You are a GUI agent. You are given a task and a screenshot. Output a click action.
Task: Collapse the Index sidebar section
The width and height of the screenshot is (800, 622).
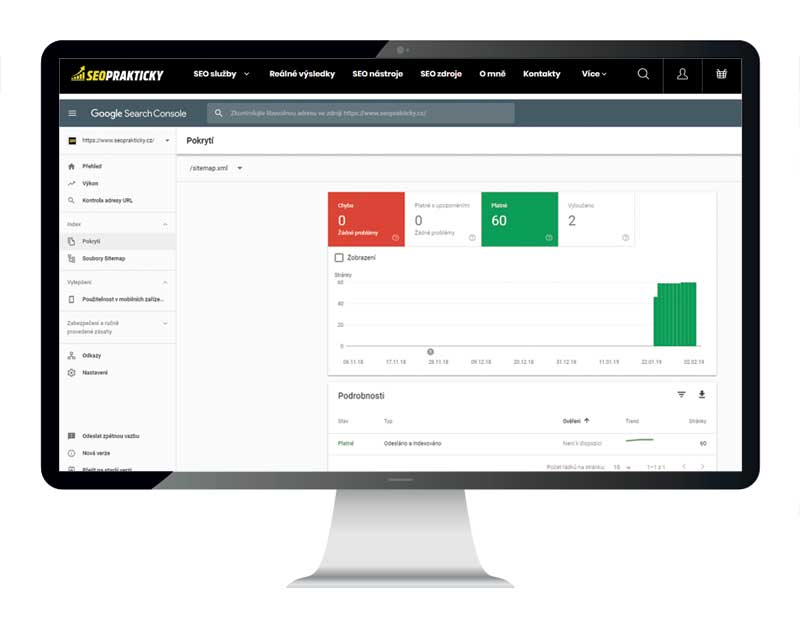165,225
